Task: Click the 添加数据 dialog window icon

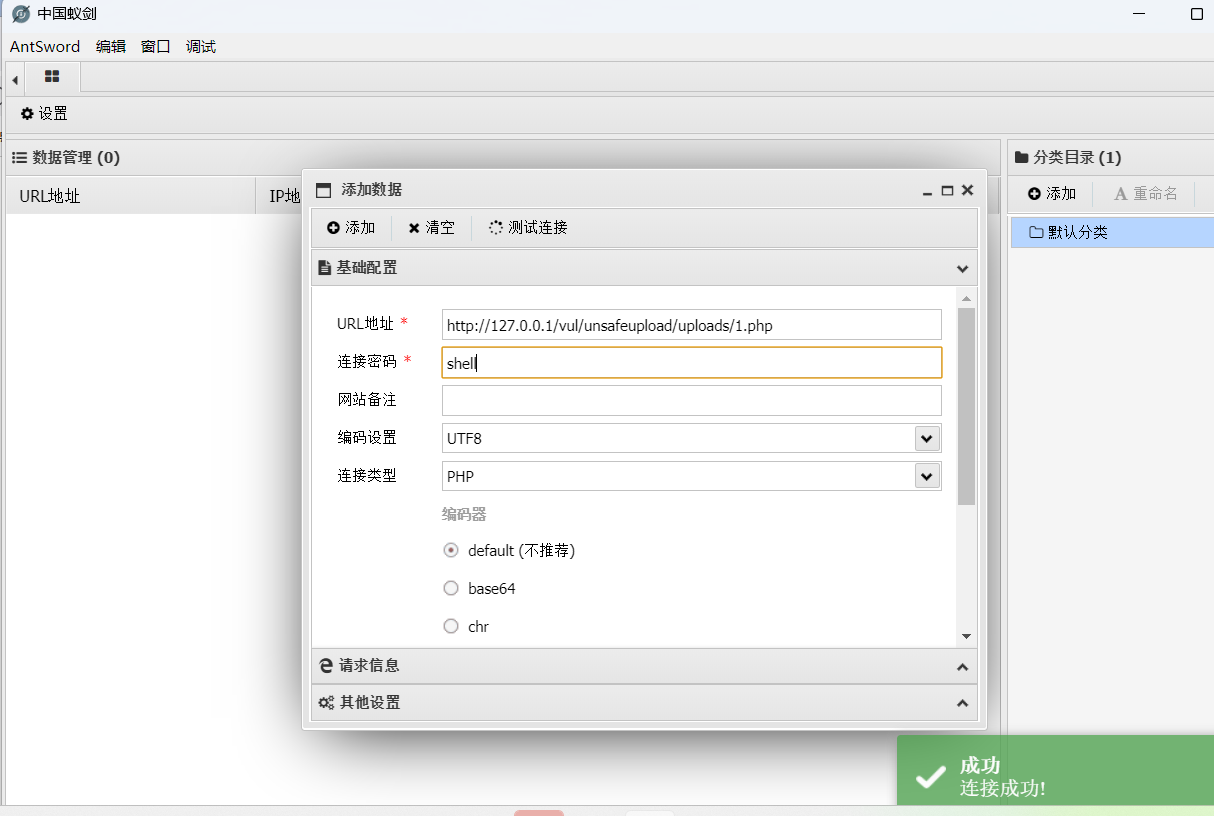Action: pos(323,190)
